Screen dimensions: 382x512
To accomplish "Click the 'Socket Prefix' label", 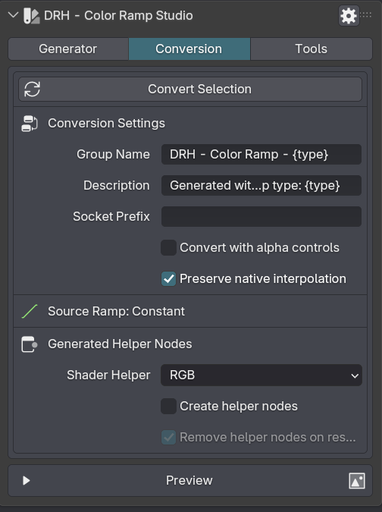I will tap(111, 217).
